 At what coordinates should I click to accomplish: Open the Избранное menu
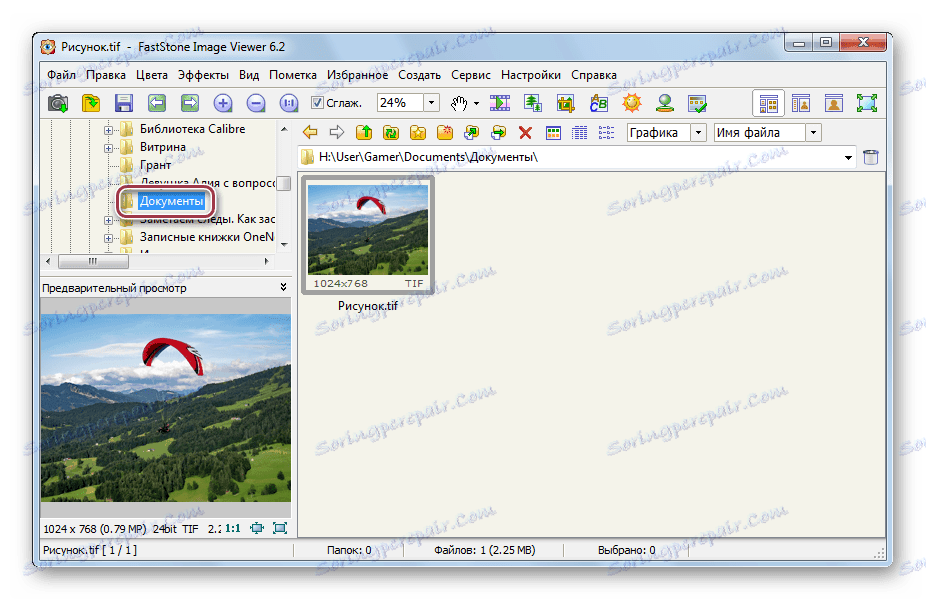[x=357, y=75]
